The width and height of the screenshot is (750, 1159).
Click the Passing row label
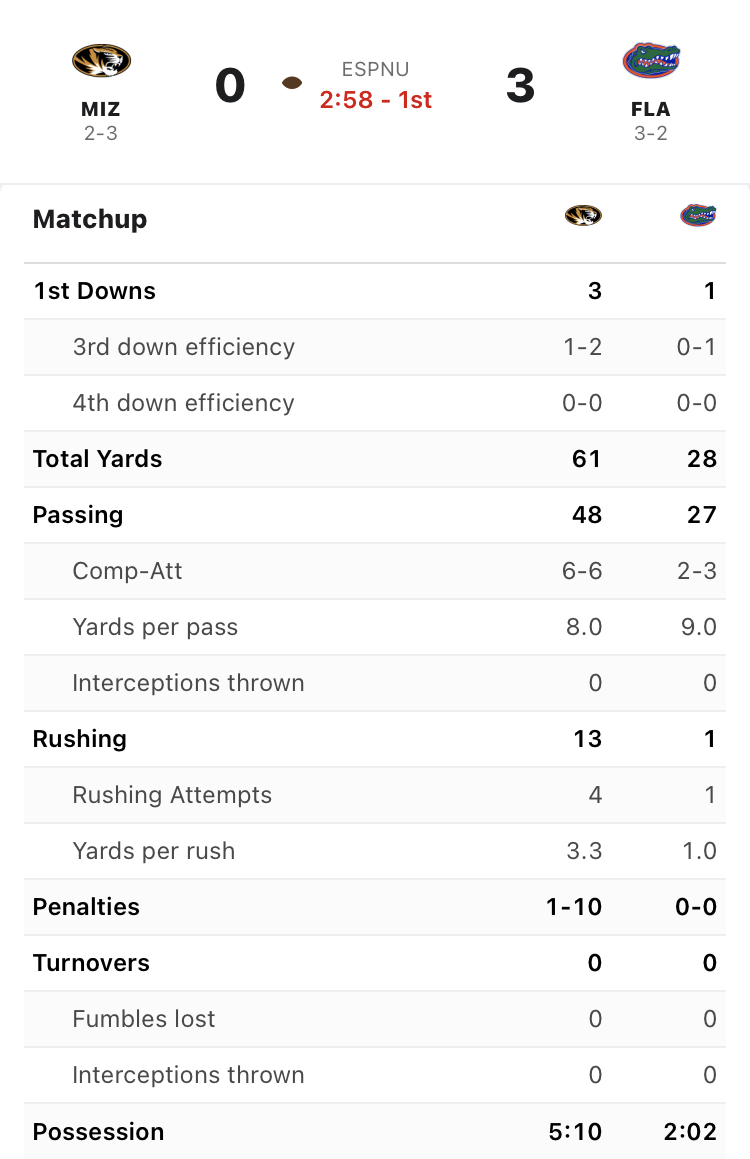point(78,515)
